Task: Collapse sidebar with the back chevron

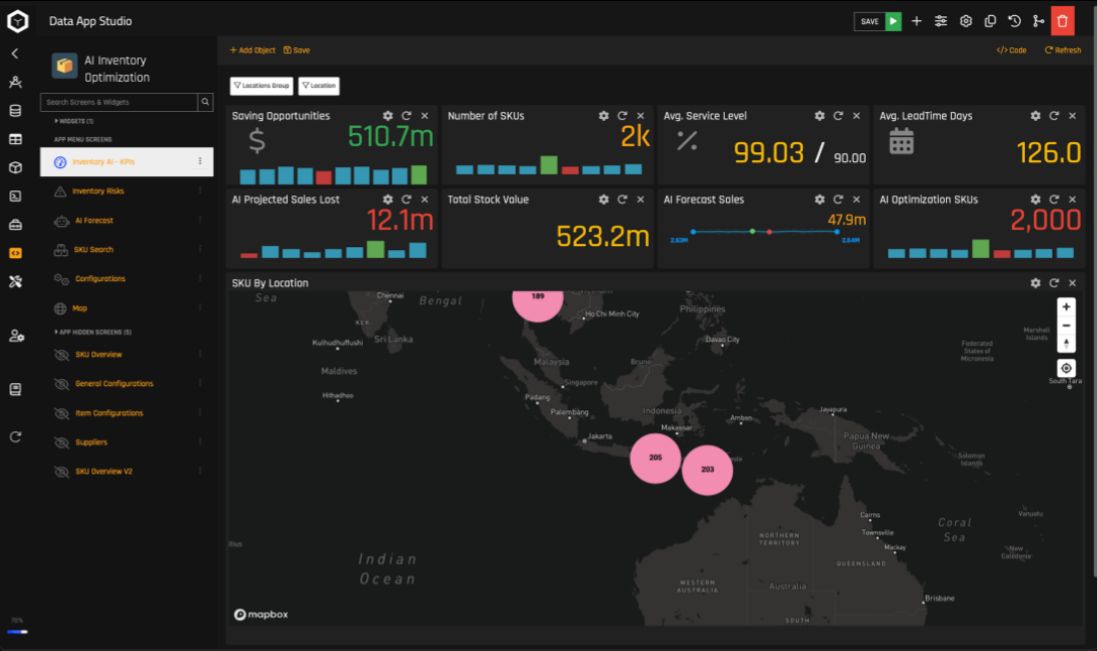Action: tap(15, 53)
